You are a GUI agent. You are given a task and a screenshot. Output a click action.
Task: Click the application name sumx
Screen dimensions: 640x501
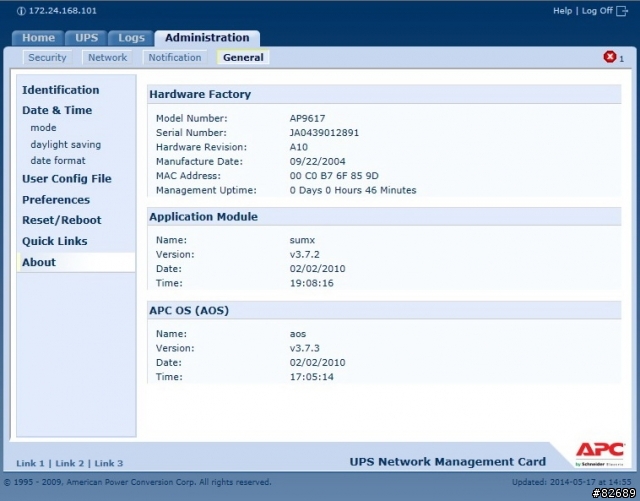tap(302, 240)
